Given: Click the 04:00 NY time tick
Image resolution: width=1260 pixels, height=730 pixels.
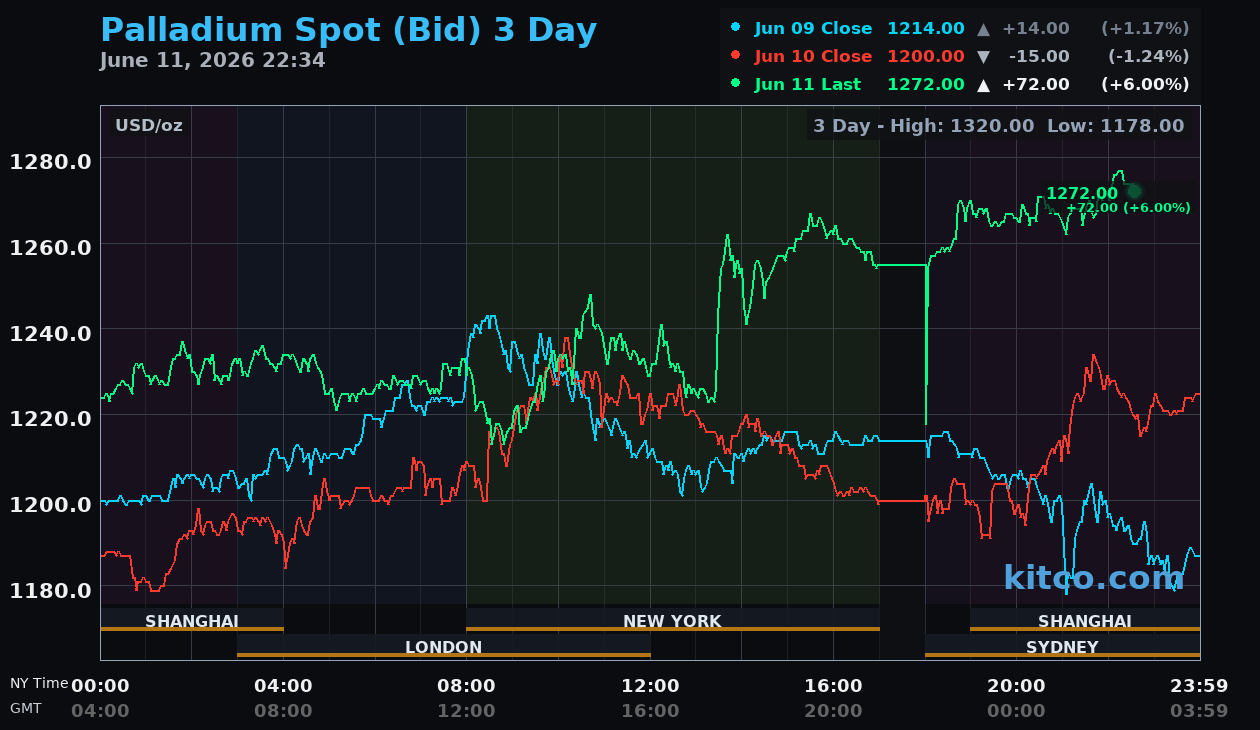Looking at the screenshot, I should 283,686.
